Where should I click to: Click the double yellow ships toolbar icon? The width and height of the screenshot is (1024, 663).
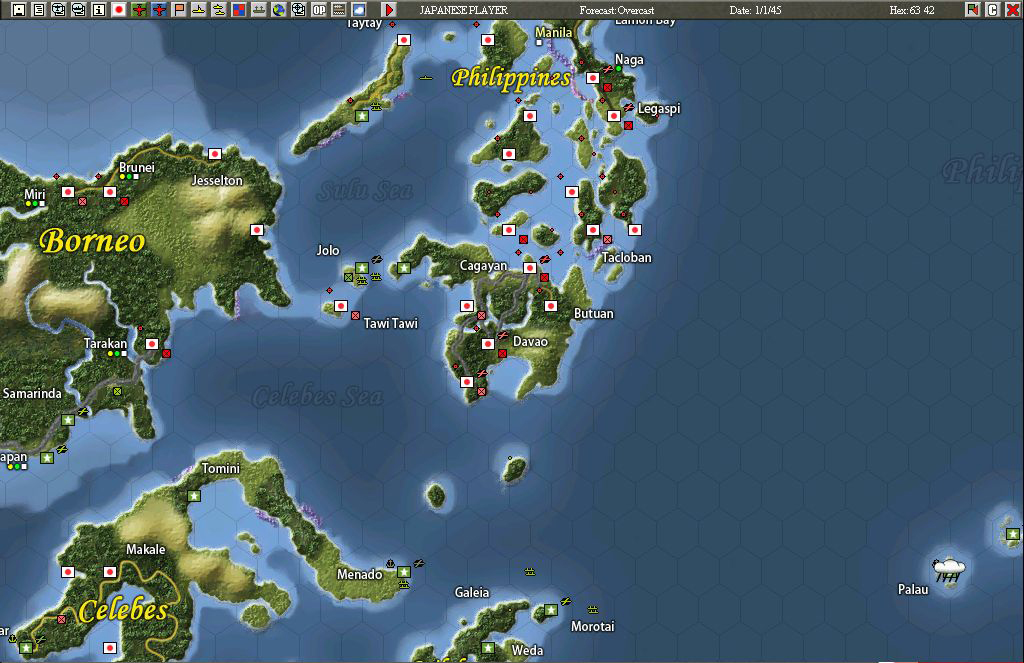[x=219, y=10]
